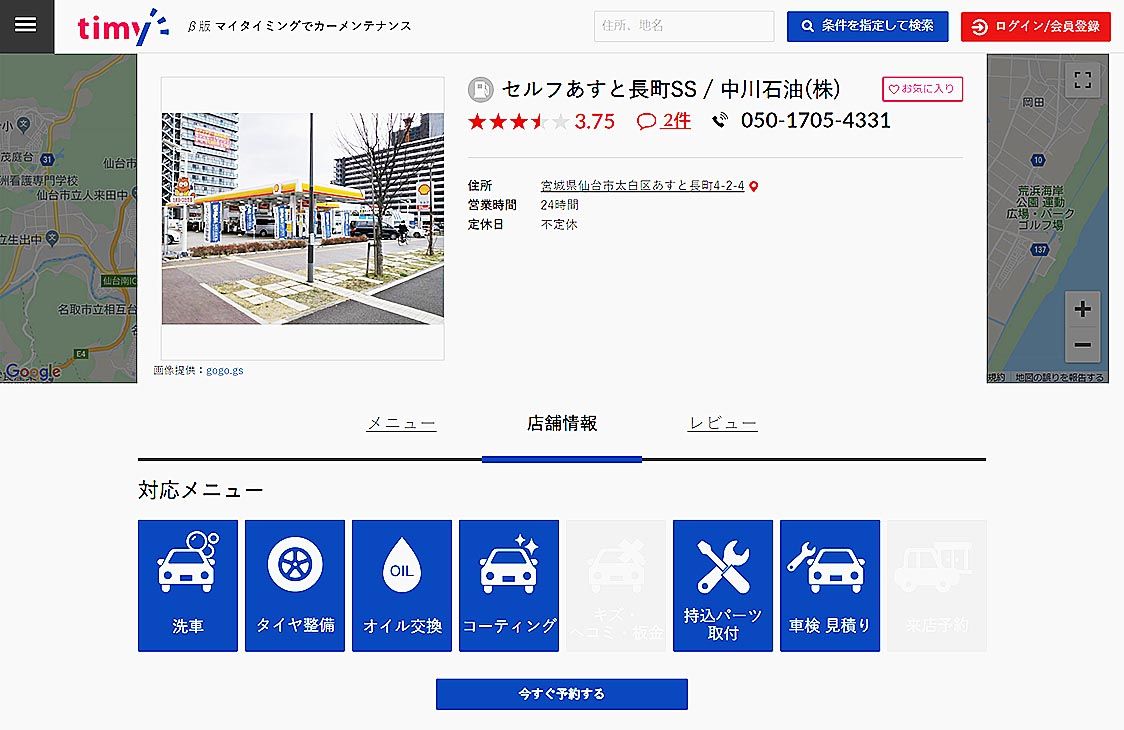
Task: Switch to the レビュー tab
Action: tap(722, 423)
